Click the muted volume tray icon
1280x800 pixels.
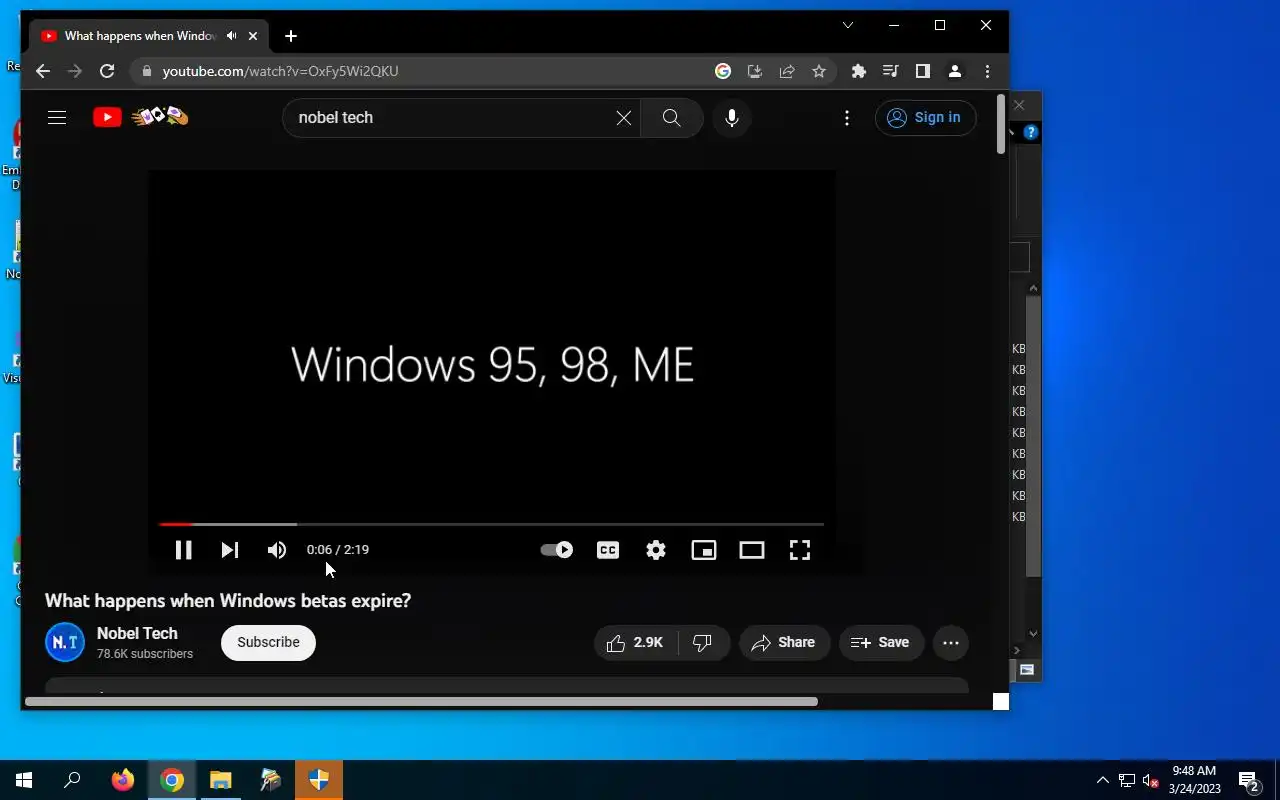pos(1151,781)
